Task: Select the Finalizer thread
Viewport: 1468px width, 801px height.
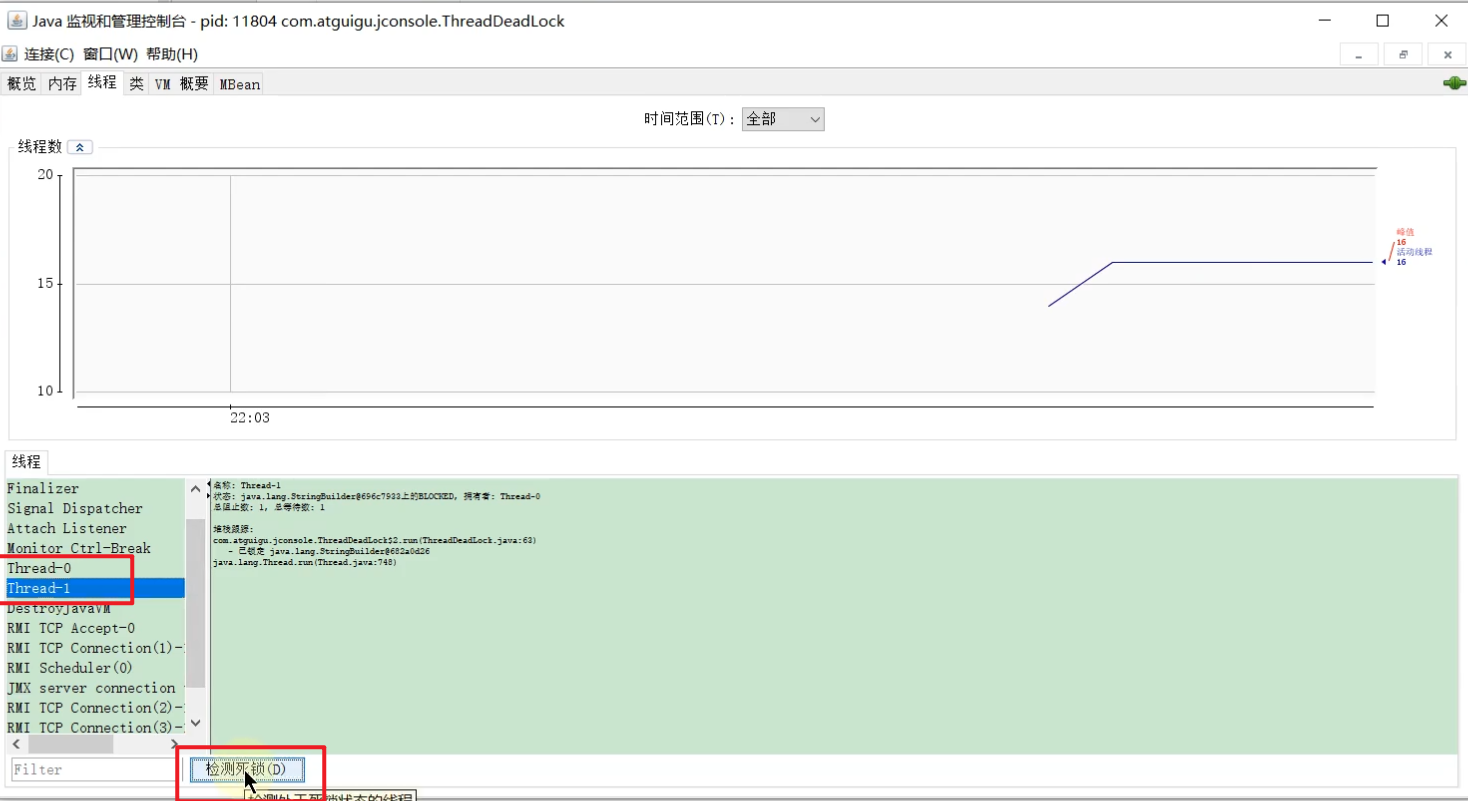Action: click(95, 488)
